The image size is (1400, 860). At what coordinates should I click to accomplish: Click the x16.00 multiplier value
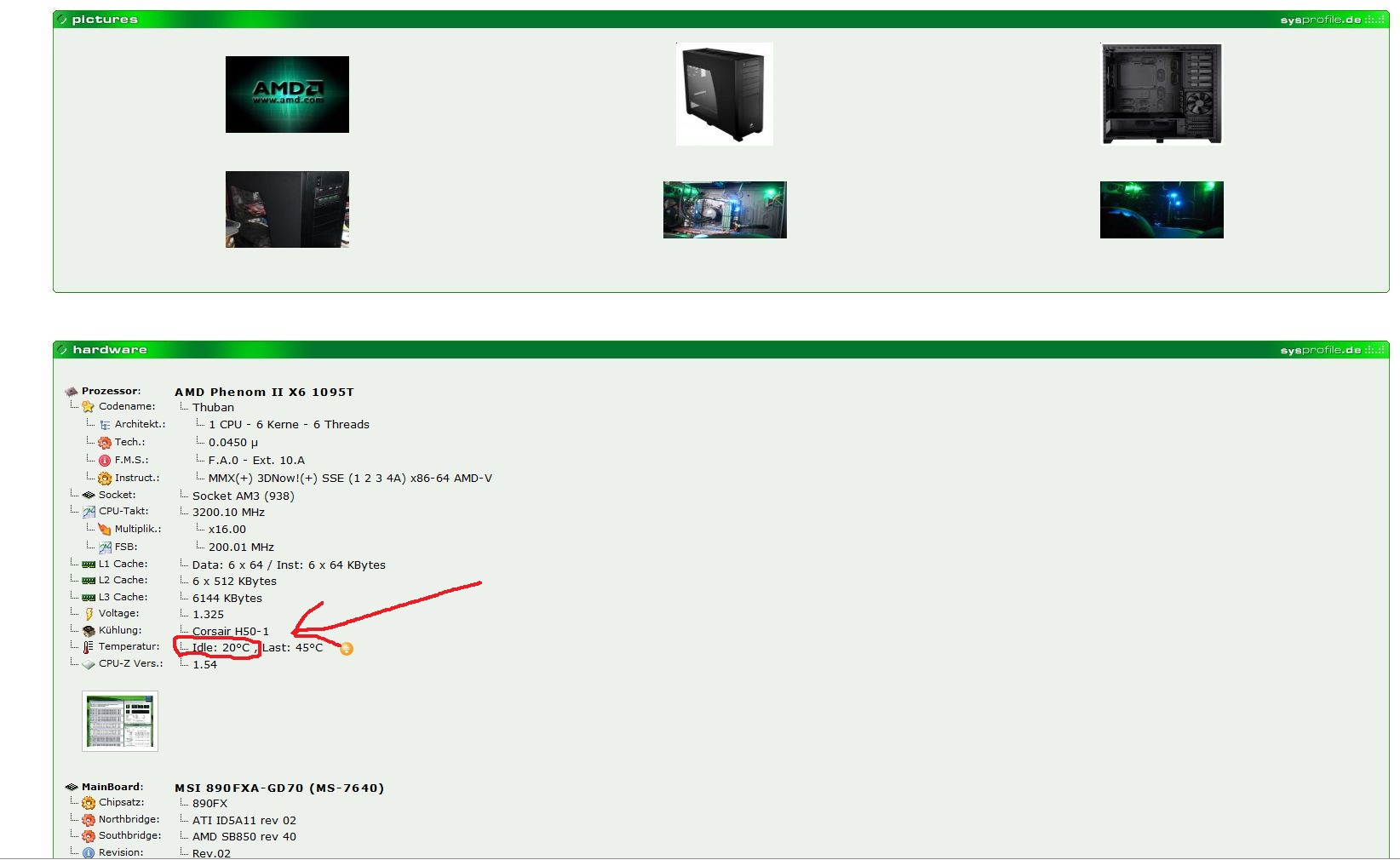227,530
